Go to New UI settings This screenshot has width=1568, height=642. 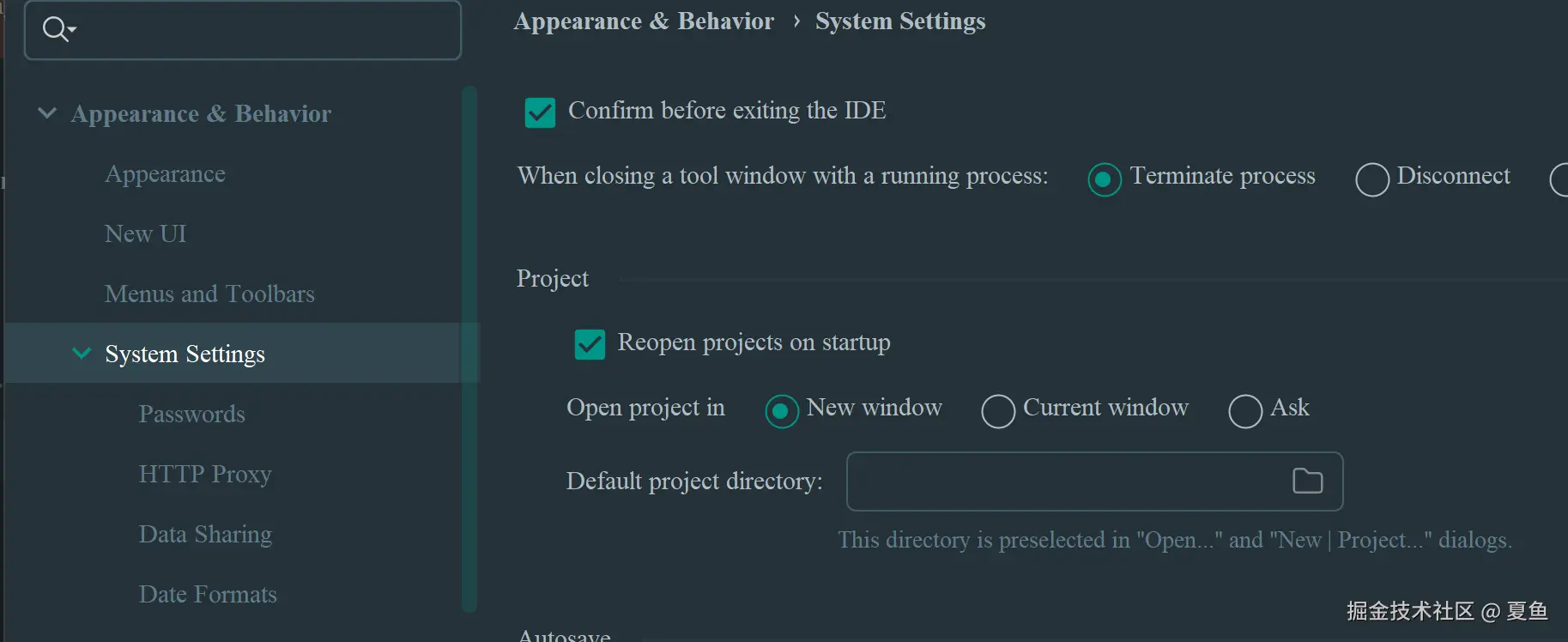click(145, 234)
